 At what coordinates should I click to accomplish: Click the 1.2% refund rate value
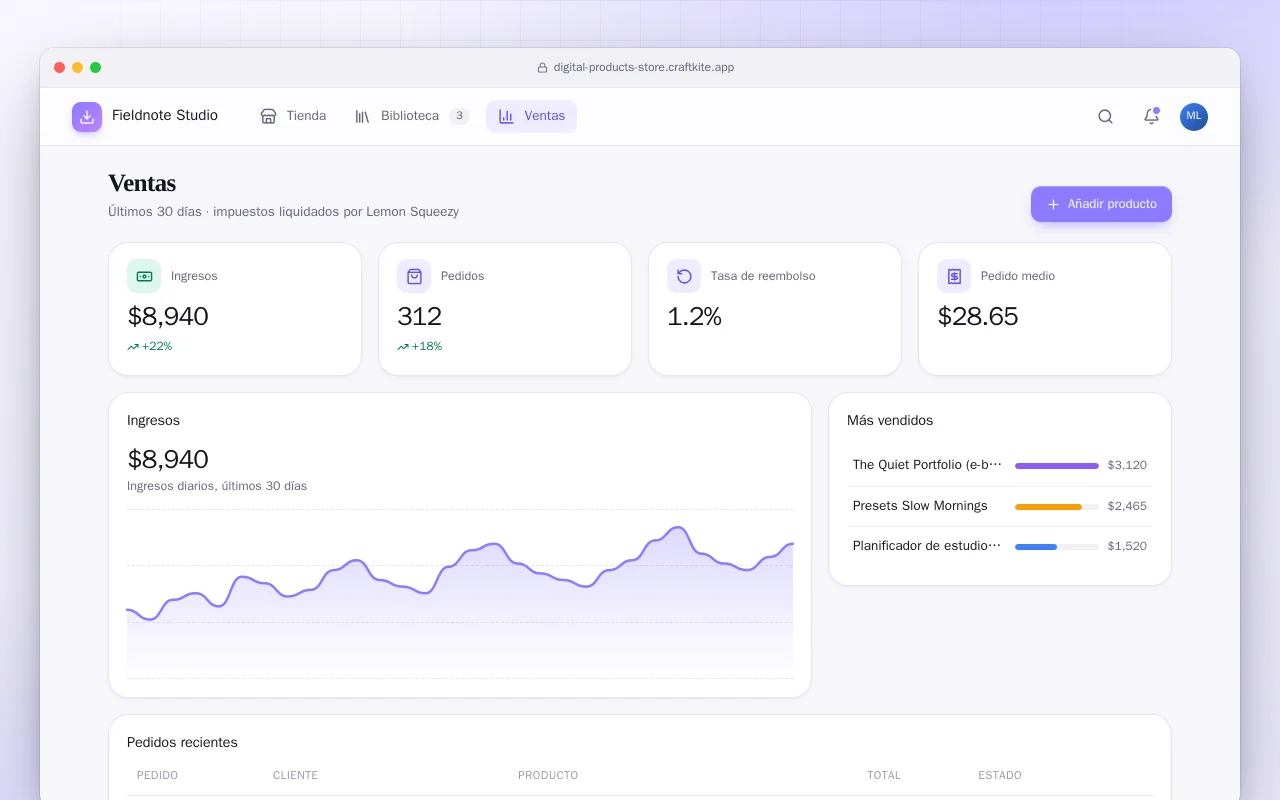click(x=694, y=317)
